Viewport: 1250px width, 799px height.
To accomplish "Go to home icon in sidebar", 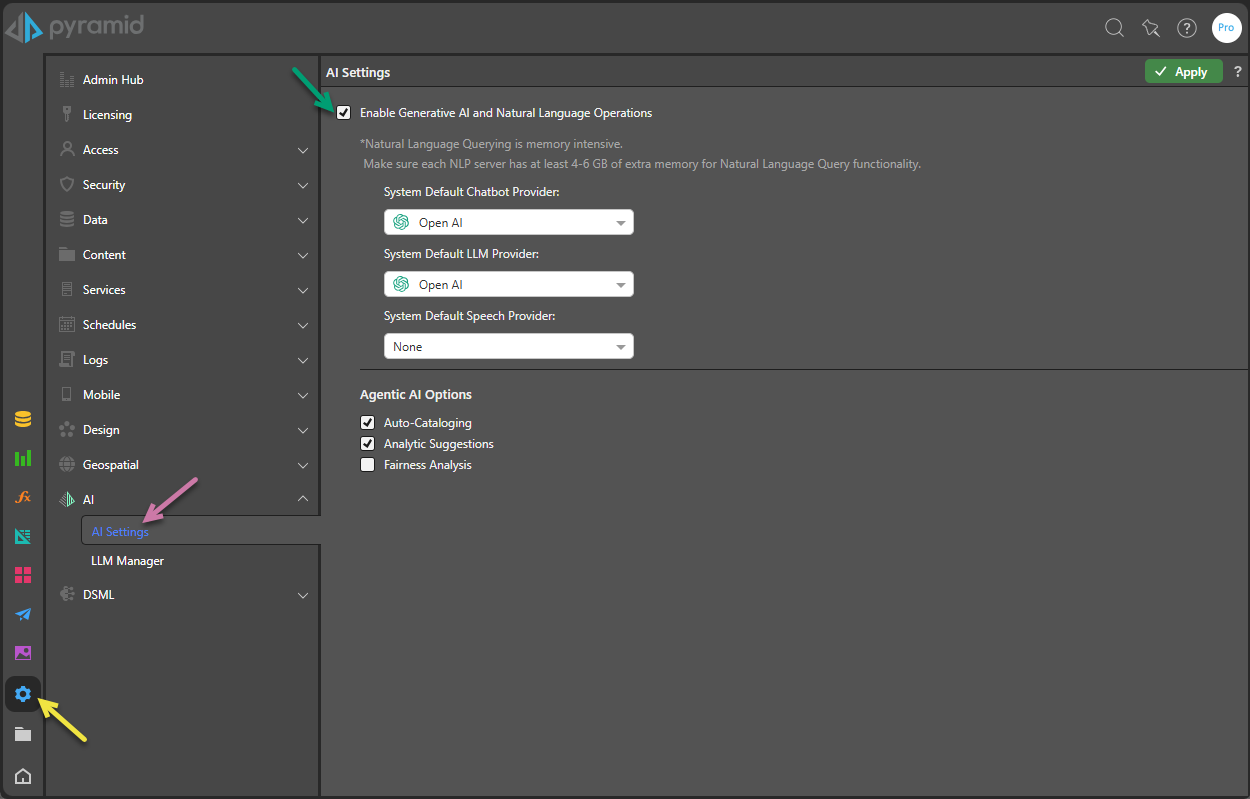I will 22,776.
